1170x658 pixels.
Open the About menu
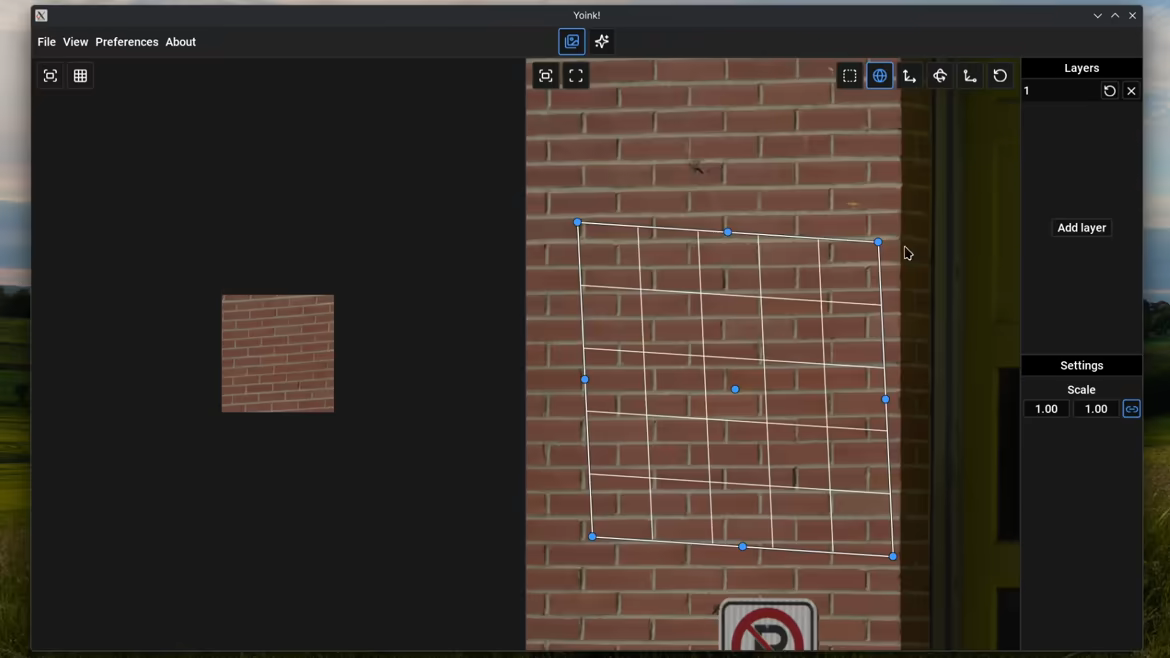tap(181, 42)
